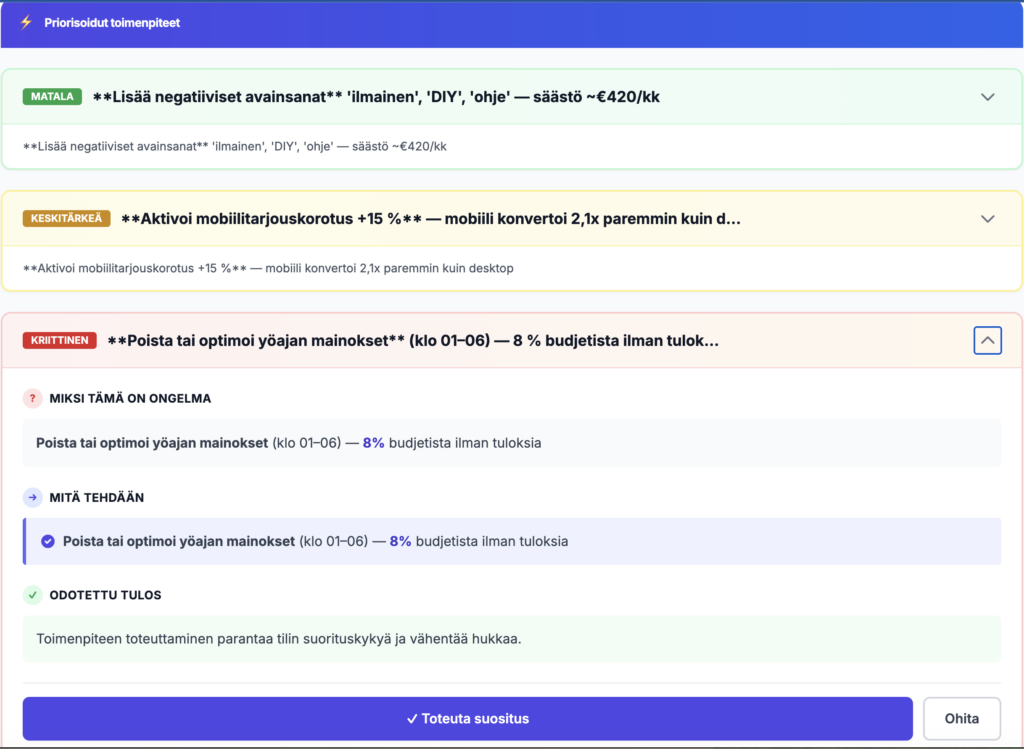Click the red question mark icon

coord(33,398)
